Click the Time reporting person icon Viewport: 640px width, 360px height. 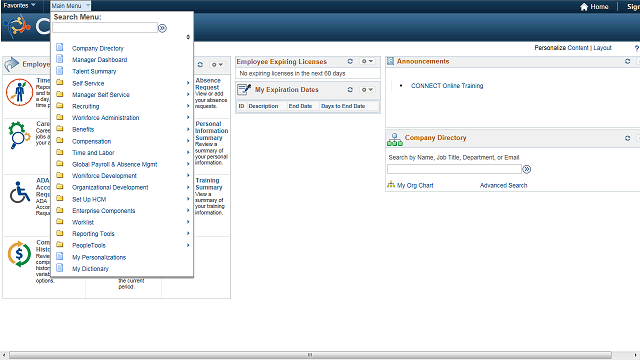[x=19, y=92]
